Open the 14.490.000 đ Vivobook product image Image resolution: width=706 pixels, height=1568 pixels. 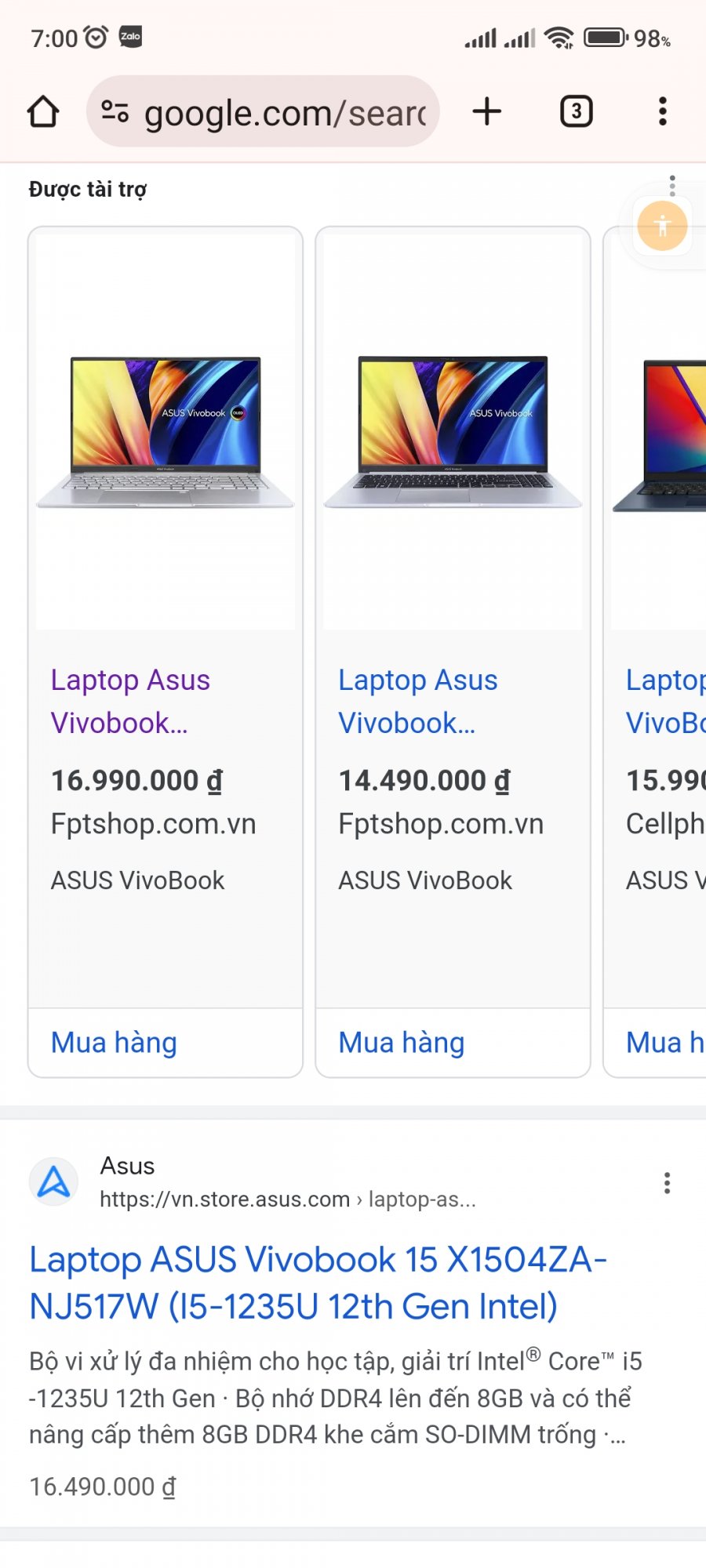tap(453, 431)
